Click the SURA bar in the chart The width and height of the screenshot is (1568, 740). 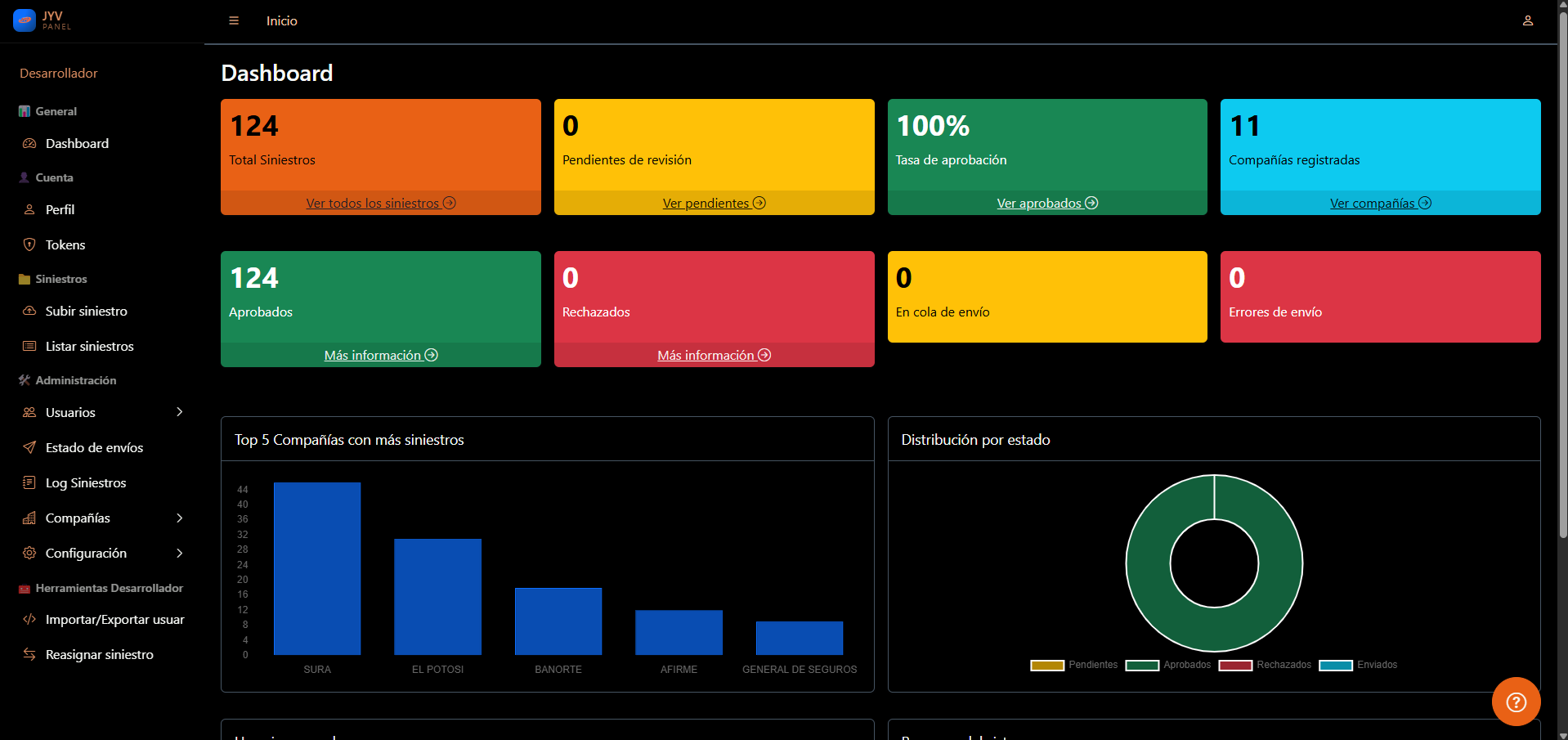[317, 568]
